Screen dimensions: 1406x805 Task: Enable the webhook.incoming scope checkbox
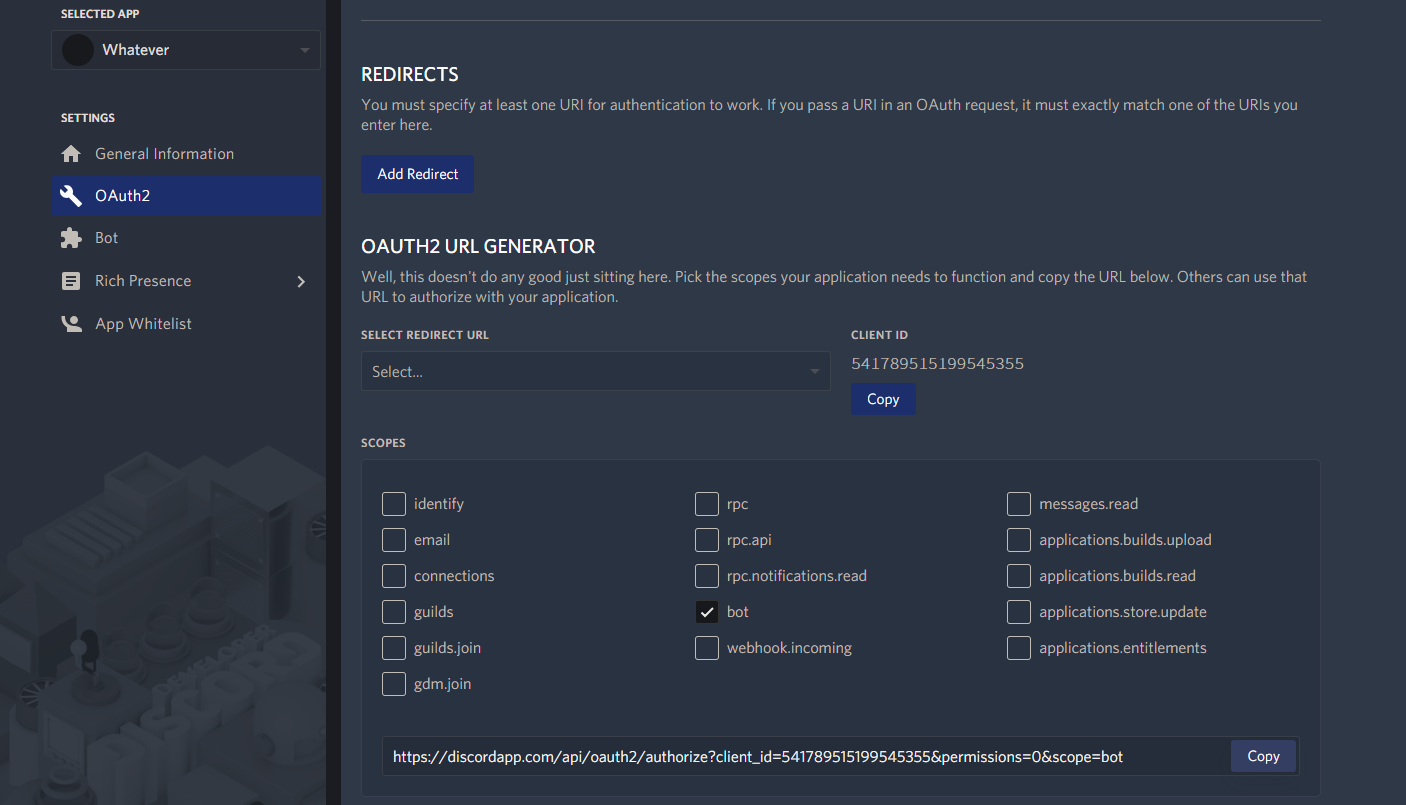tap(707, 648)
